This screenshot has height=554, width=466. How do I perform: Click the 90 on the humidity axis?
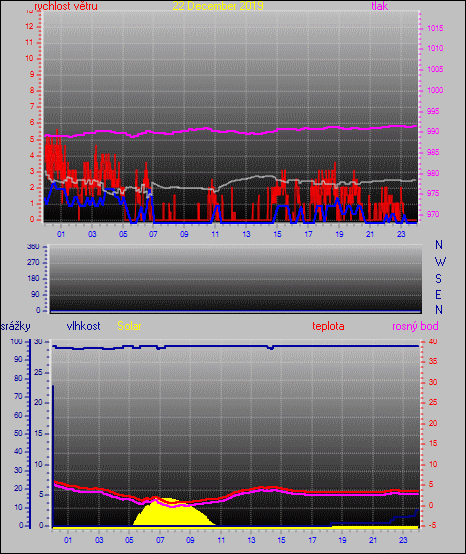(x=18, y=359)
